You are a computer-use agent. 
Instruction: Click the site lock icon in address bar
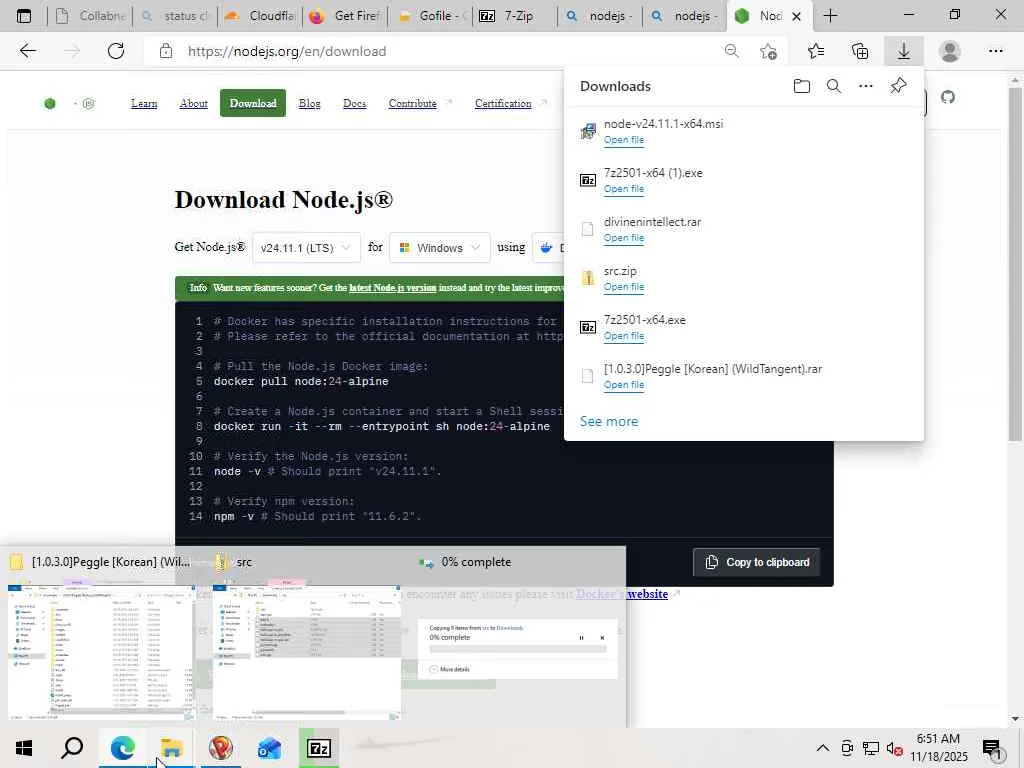point(166,51)
